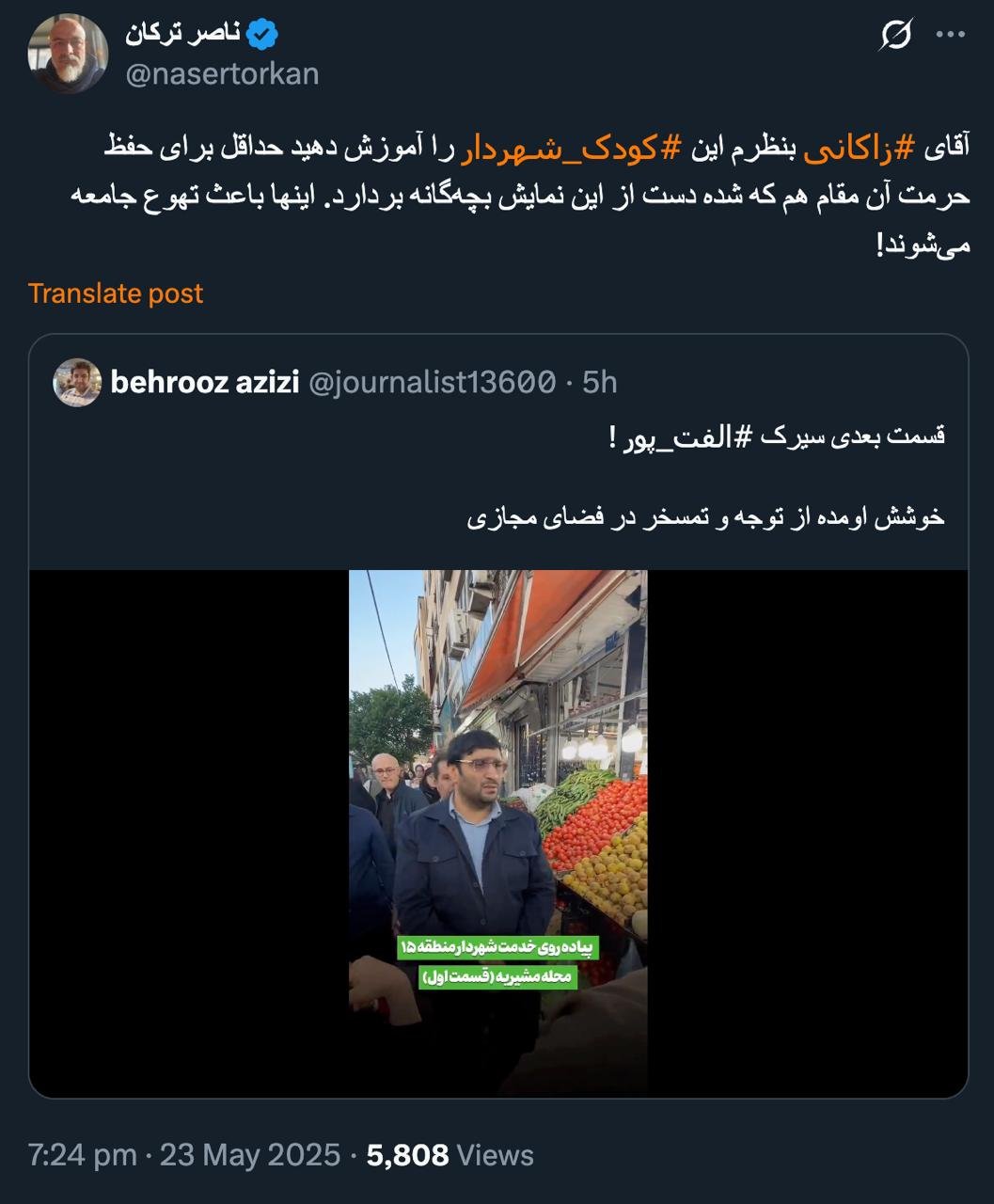Click the 5,808 Views counter
This screenshot has width=994, height=1204.
[450, 1155]
